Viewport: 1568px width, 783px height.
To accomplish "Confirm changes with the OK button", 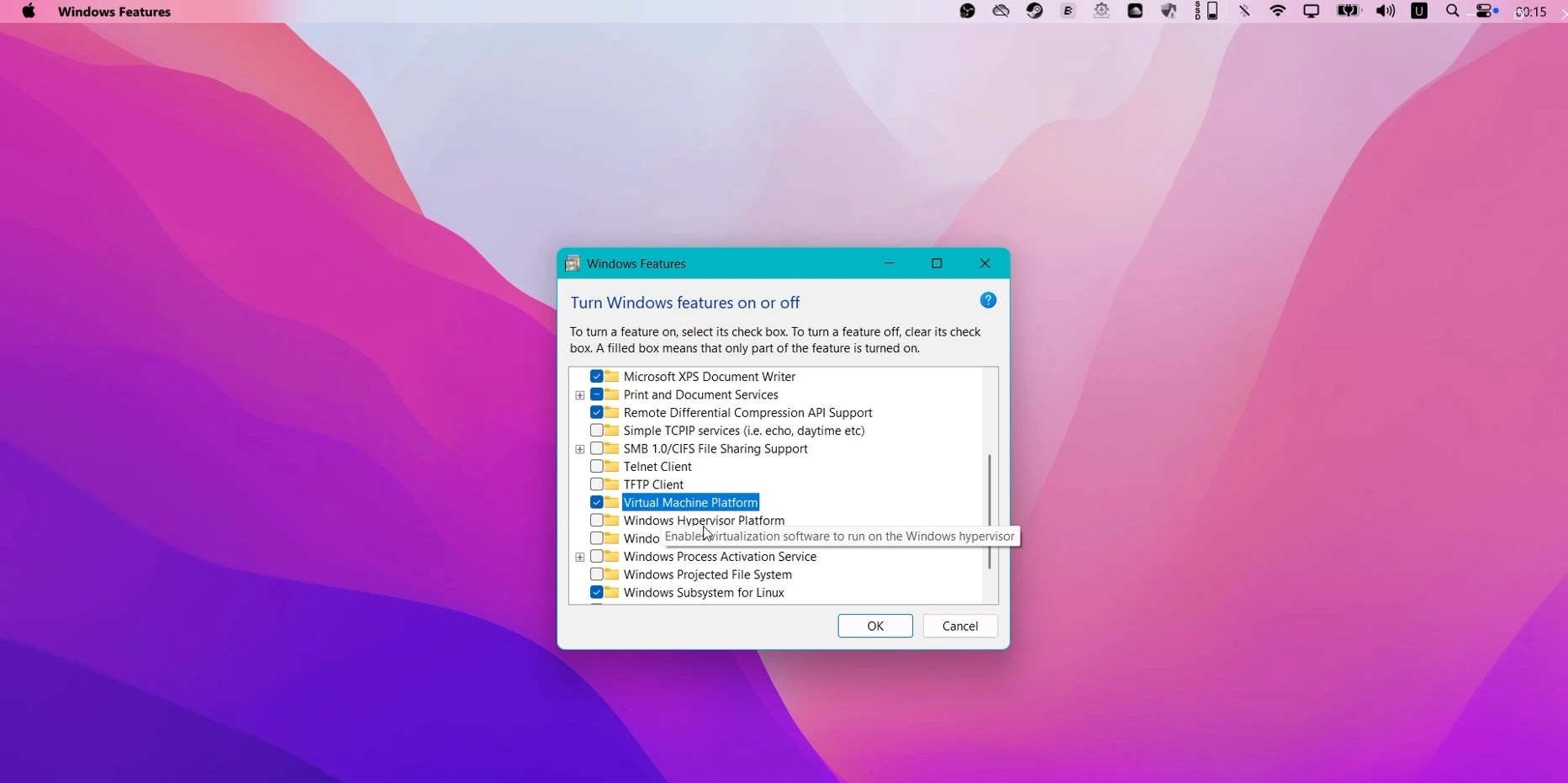I will [x=875, y=626].
